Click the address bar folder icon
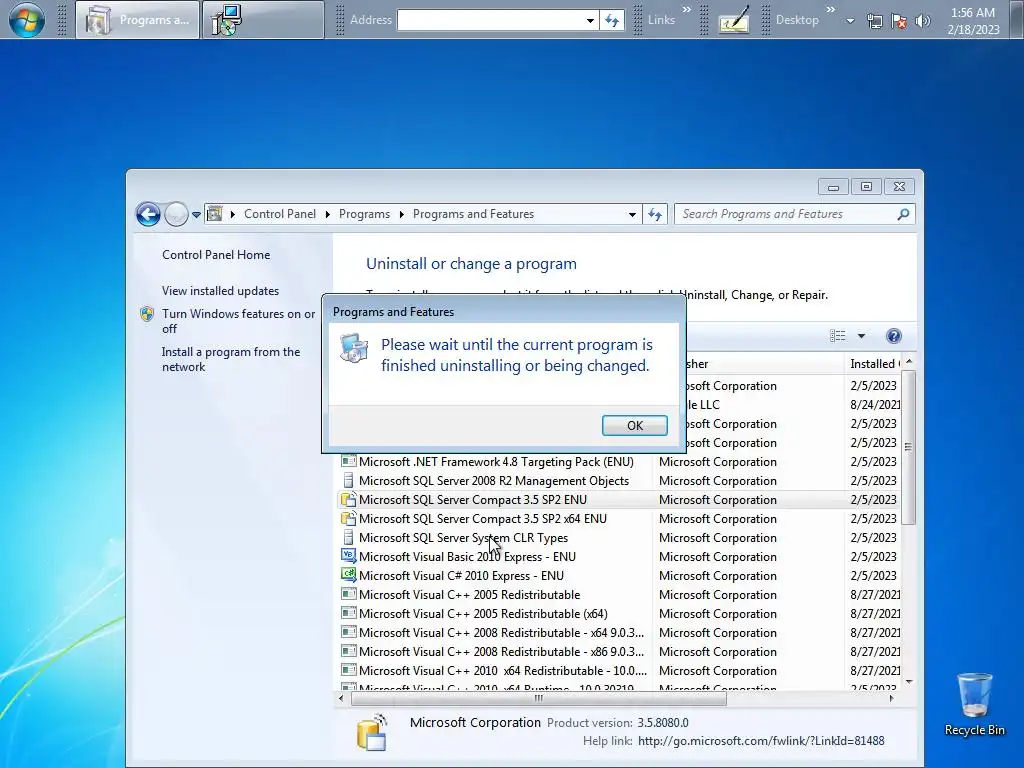This screenshot has width=1024, height=768. 215,214
